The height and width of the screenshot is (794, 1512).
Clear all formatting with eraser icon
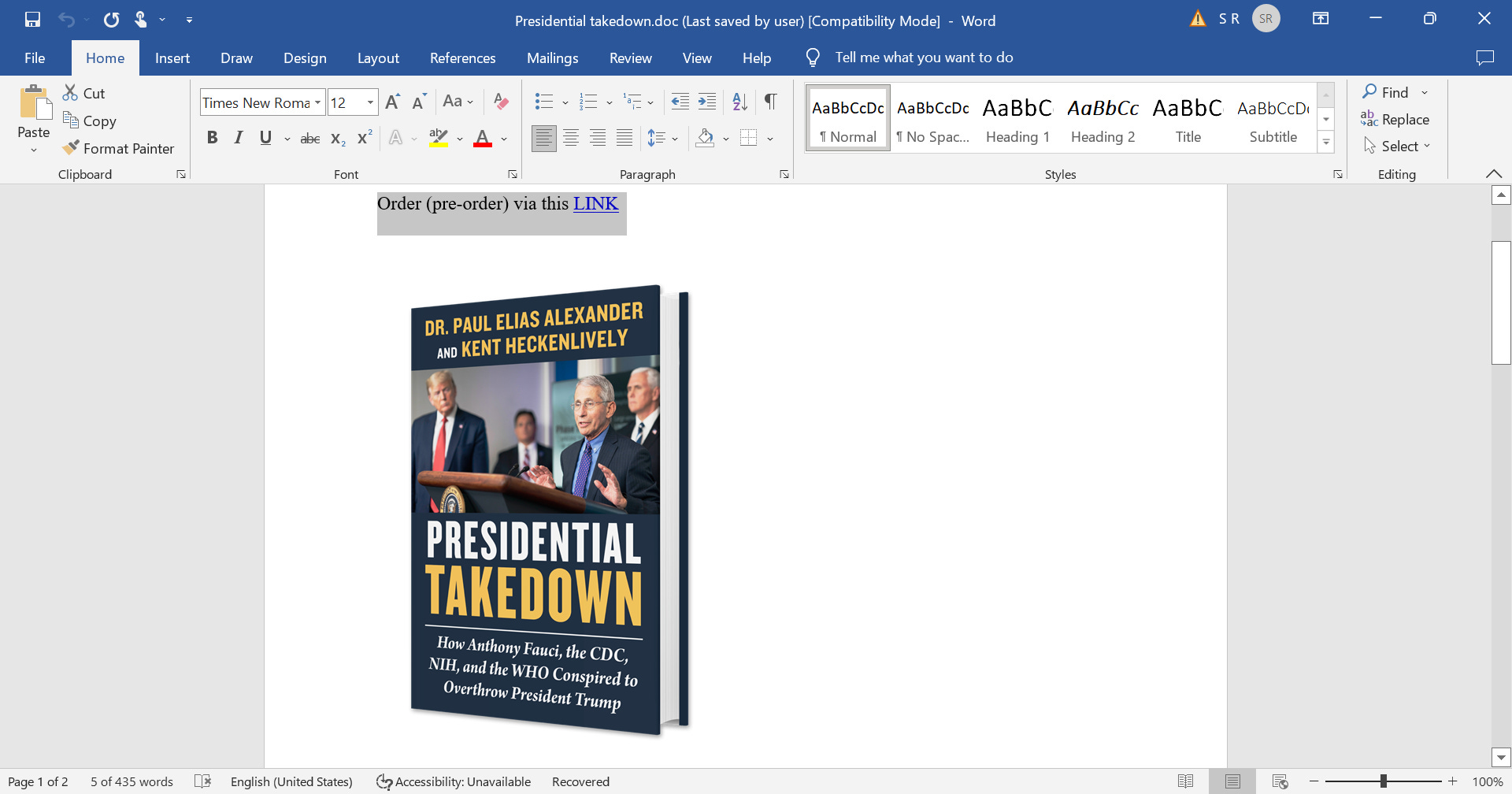500,101
